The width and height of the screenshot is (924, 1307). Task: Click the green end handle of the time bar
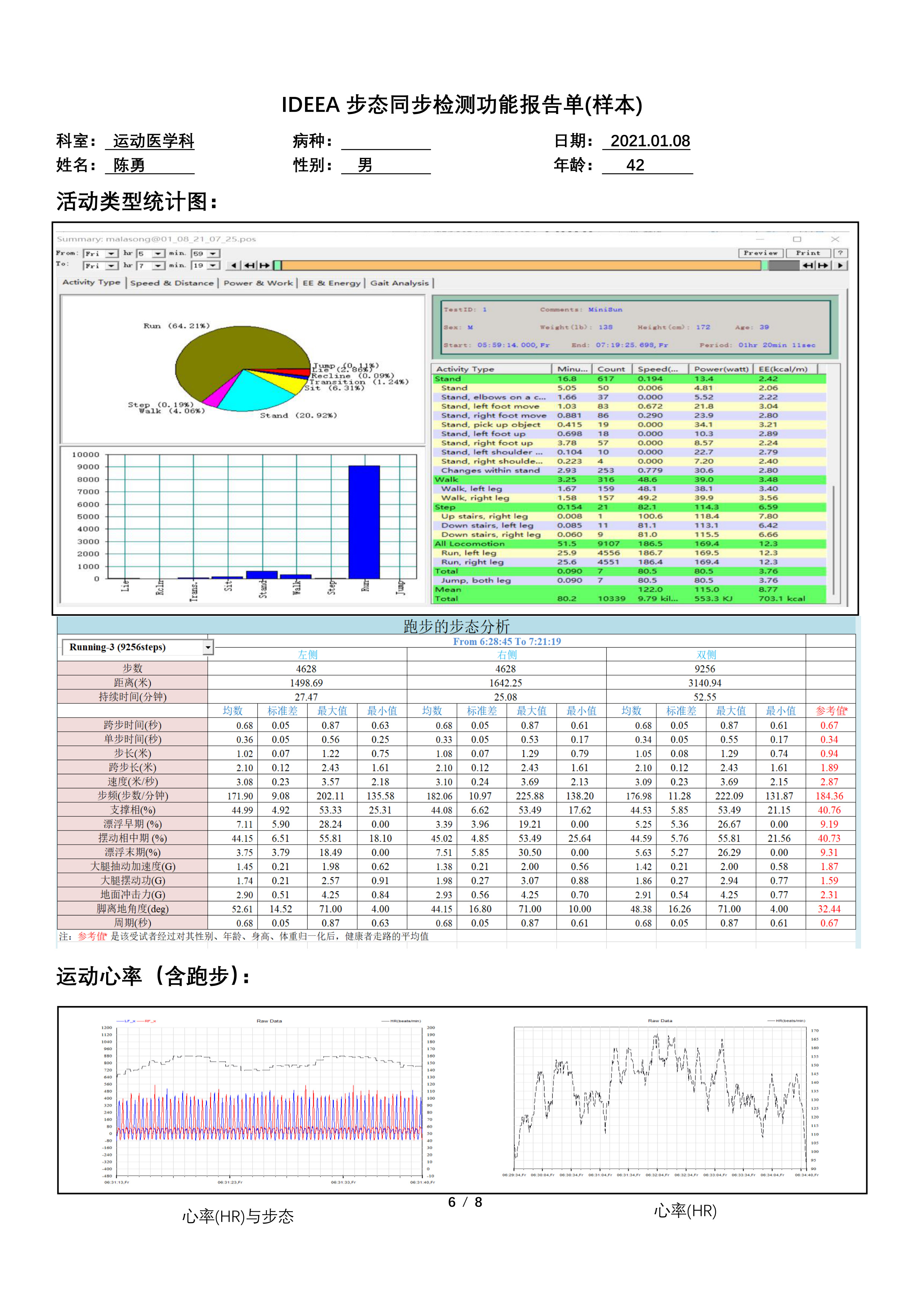(x=765, y=265)
